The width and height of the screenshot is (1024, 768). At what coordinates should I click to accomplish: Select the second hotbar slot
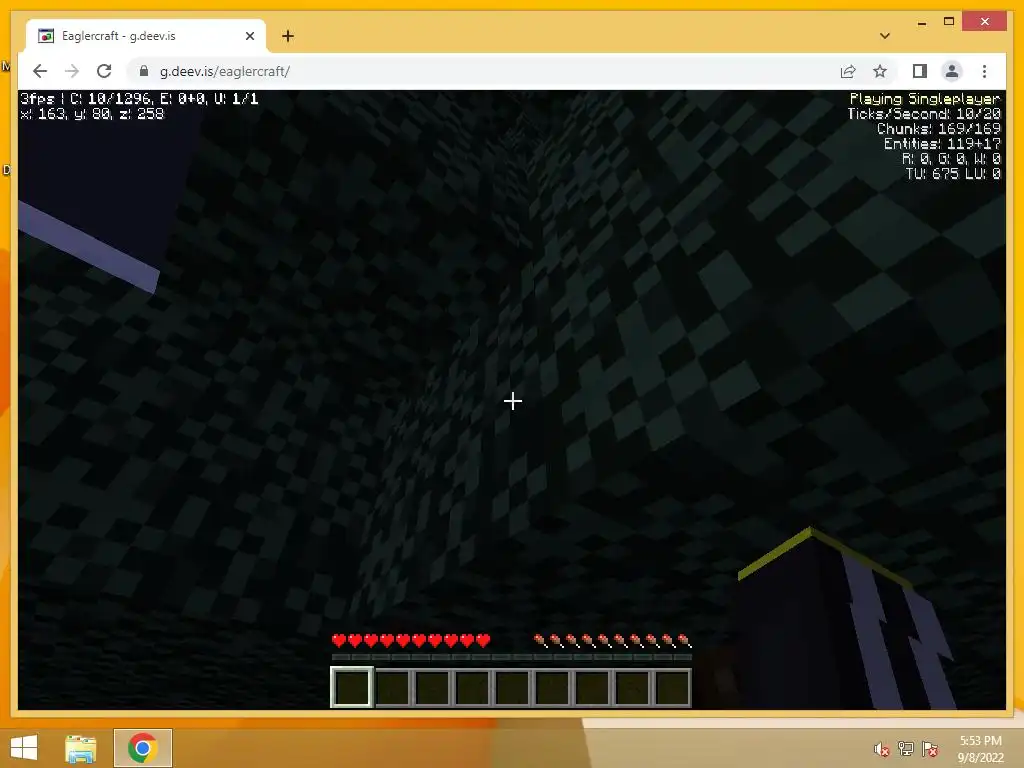click(392, 687)
